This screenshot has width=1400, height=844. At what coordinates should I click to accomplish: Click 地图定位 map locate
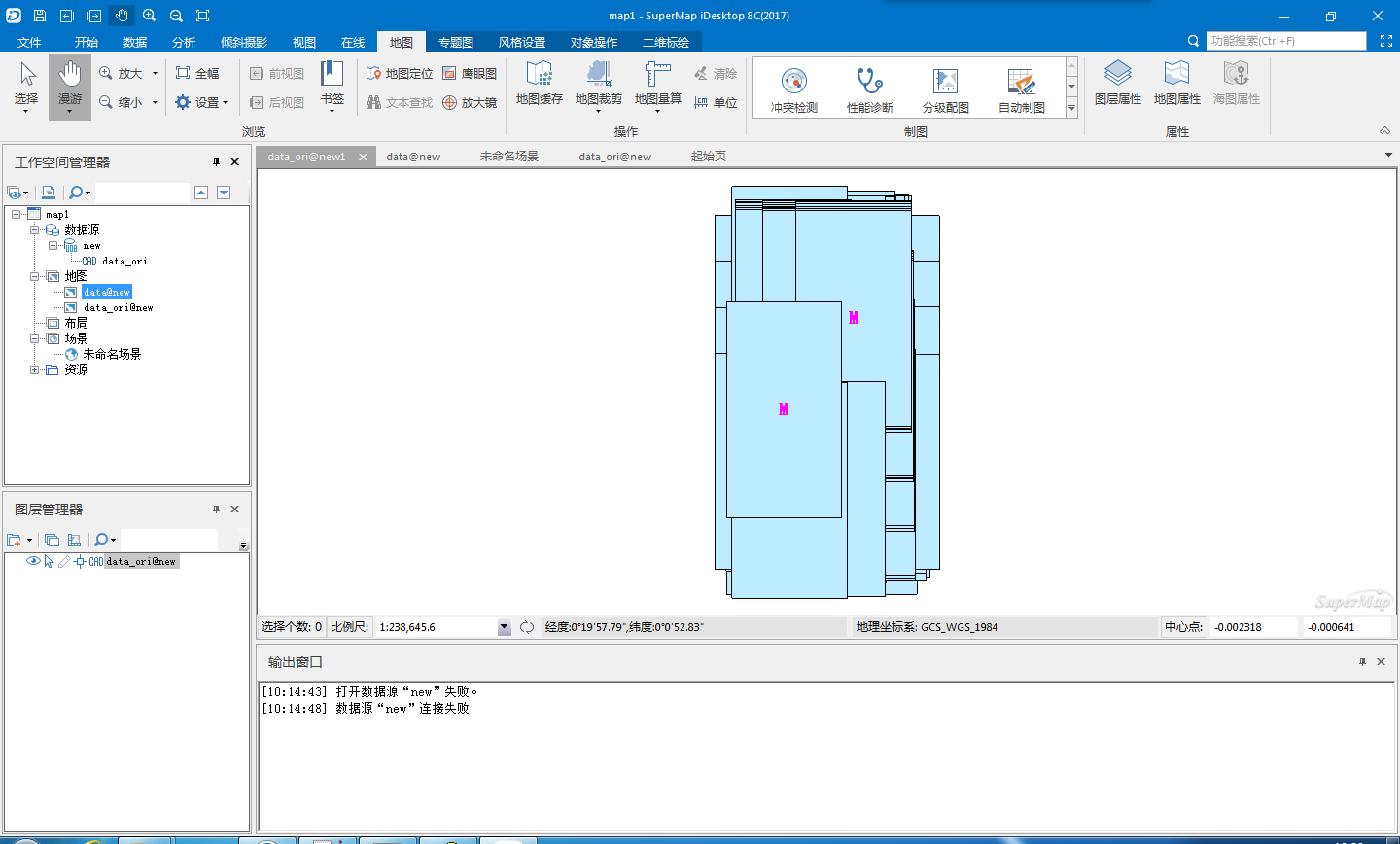[x=400, y=73]
